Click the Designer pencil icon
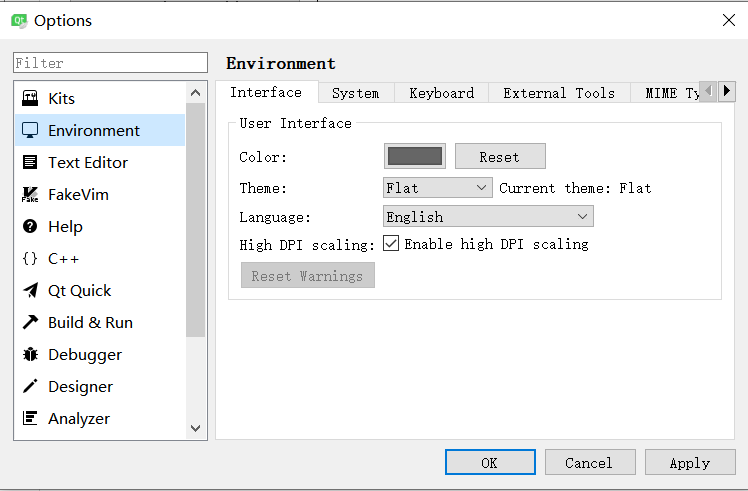The height and width of the screenshot is (491, 748). tap(30, 386)
